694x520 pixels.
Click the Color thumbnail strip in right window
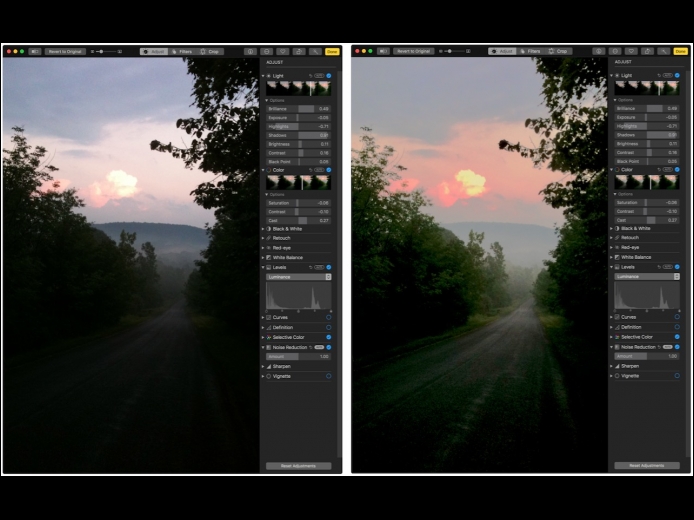coord(647,182)
